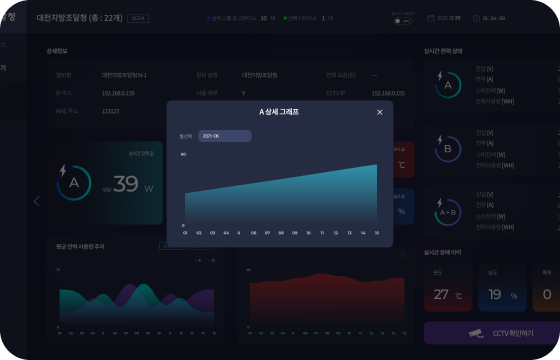560x360 pixels.
Task: Click the 보고서 button beside the title
Action: click(x=138, y=18)
